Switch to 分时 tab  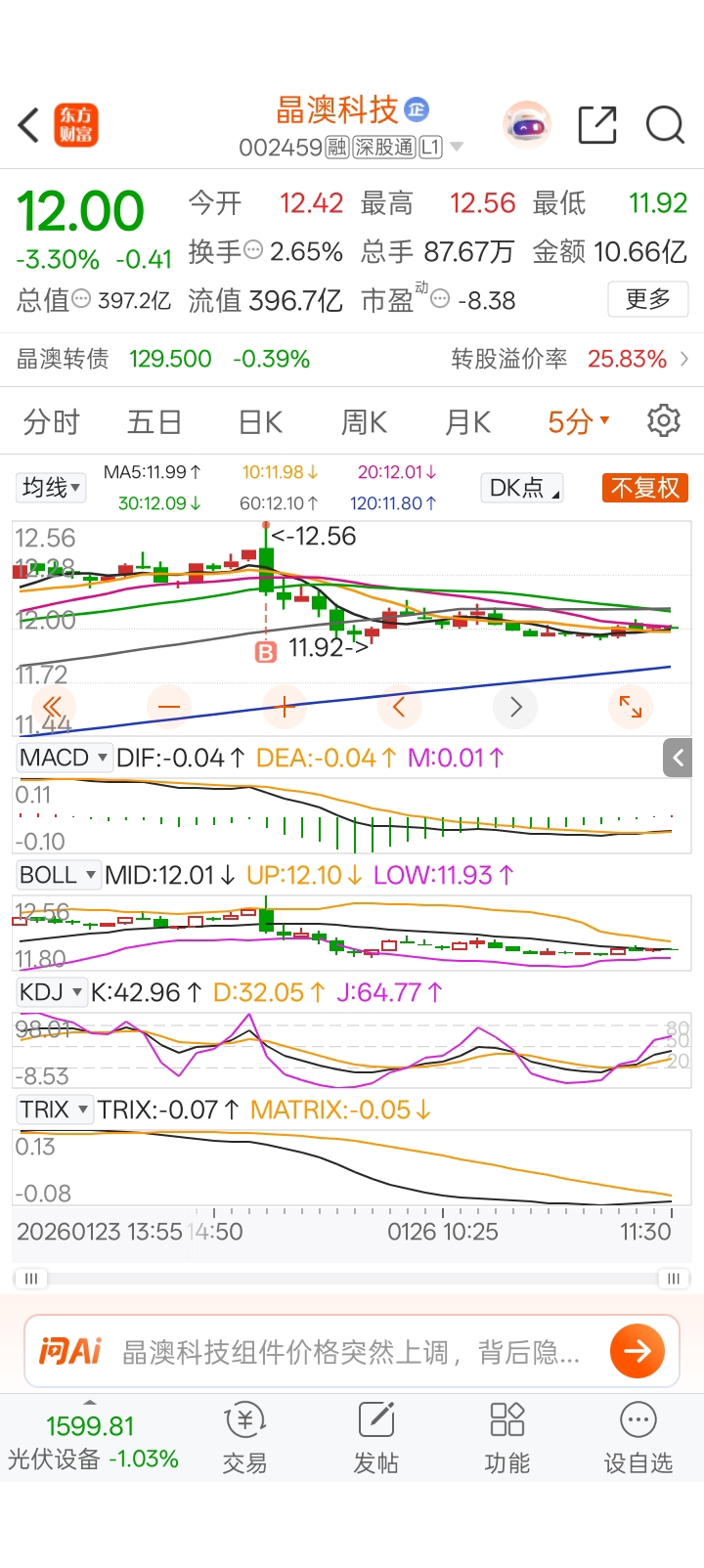click(x=52, y=422)
